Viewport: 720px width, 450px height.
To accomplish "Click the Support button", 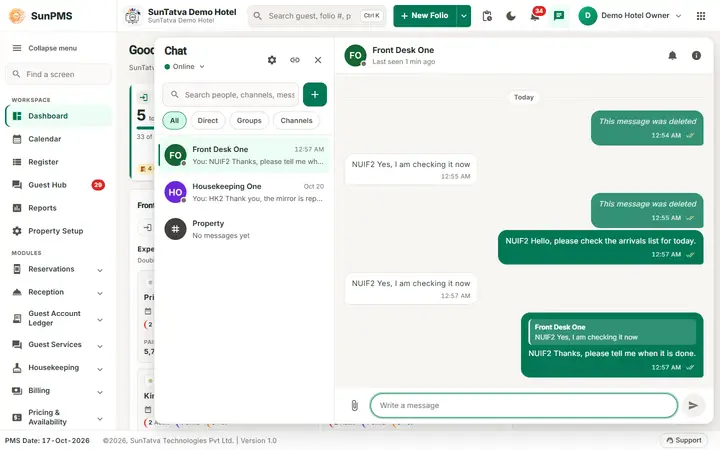I will pos(684,440).
